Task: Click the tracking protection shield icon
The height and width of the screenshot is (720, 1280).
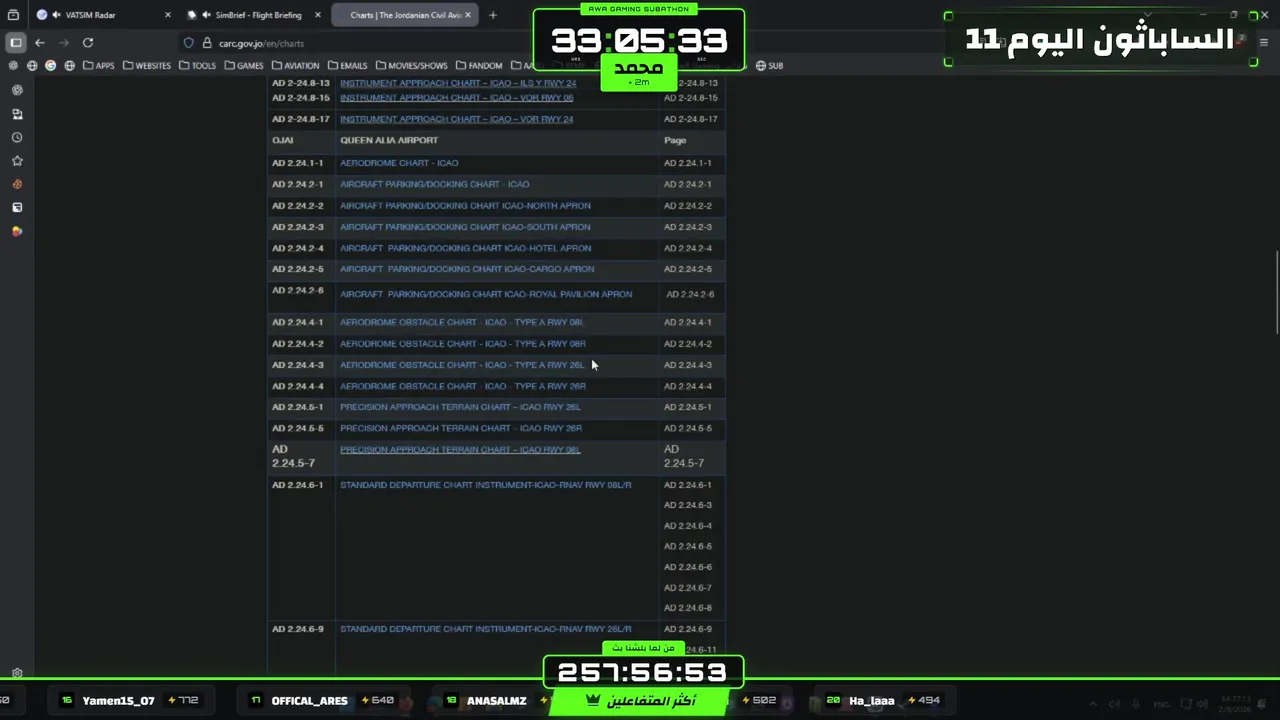Action: 188,43
